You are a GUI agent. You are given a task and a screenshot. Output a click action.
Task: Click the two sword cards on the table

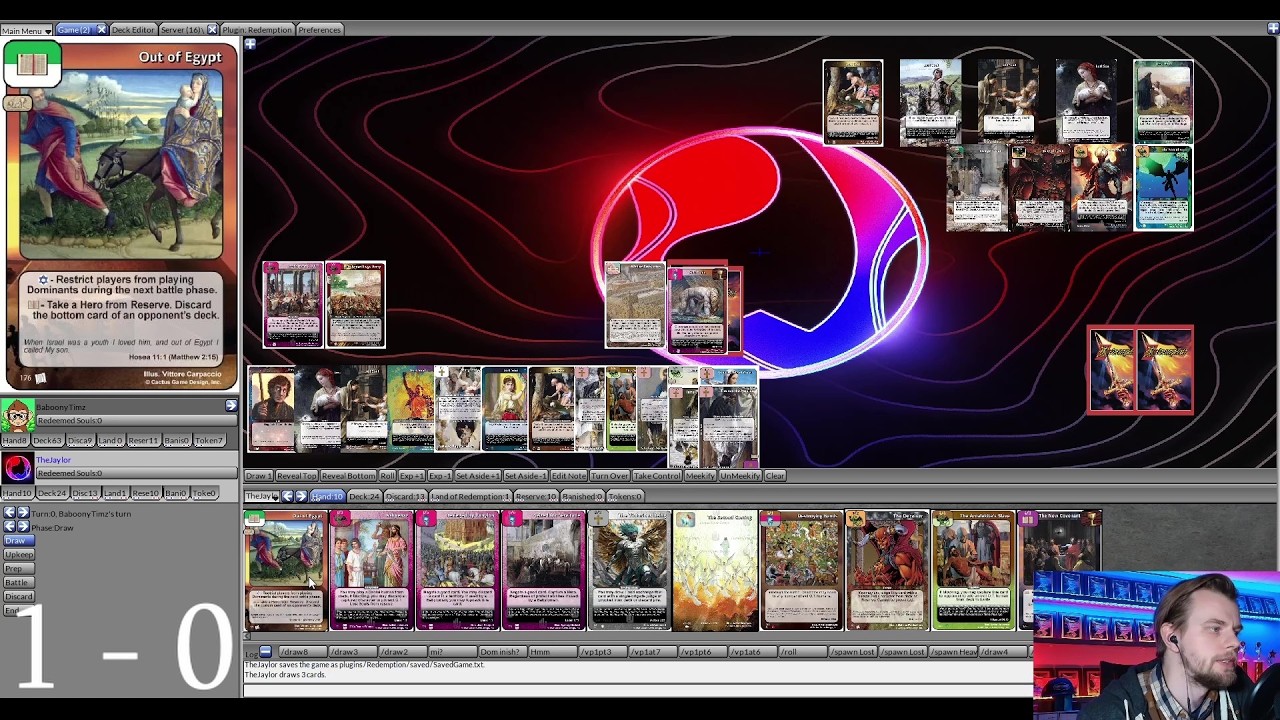pyautogui.click(x=1140, y=370)
